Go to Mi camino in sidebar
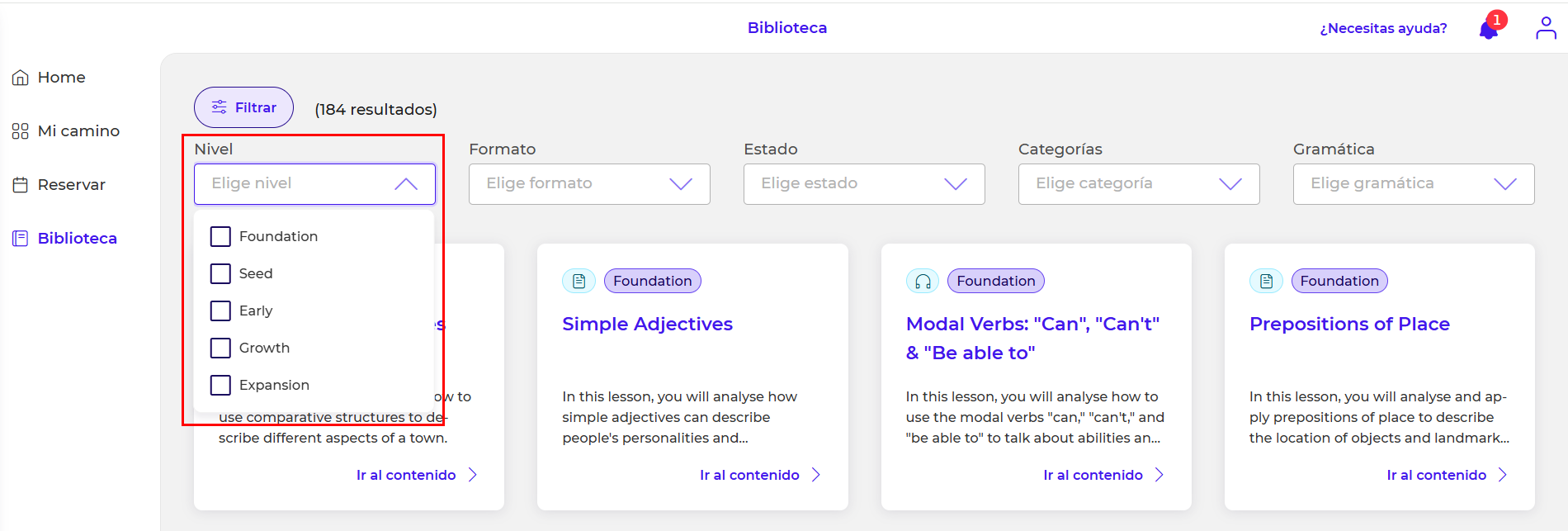Screen dimensions: 1568x531 tap(78, 131)
